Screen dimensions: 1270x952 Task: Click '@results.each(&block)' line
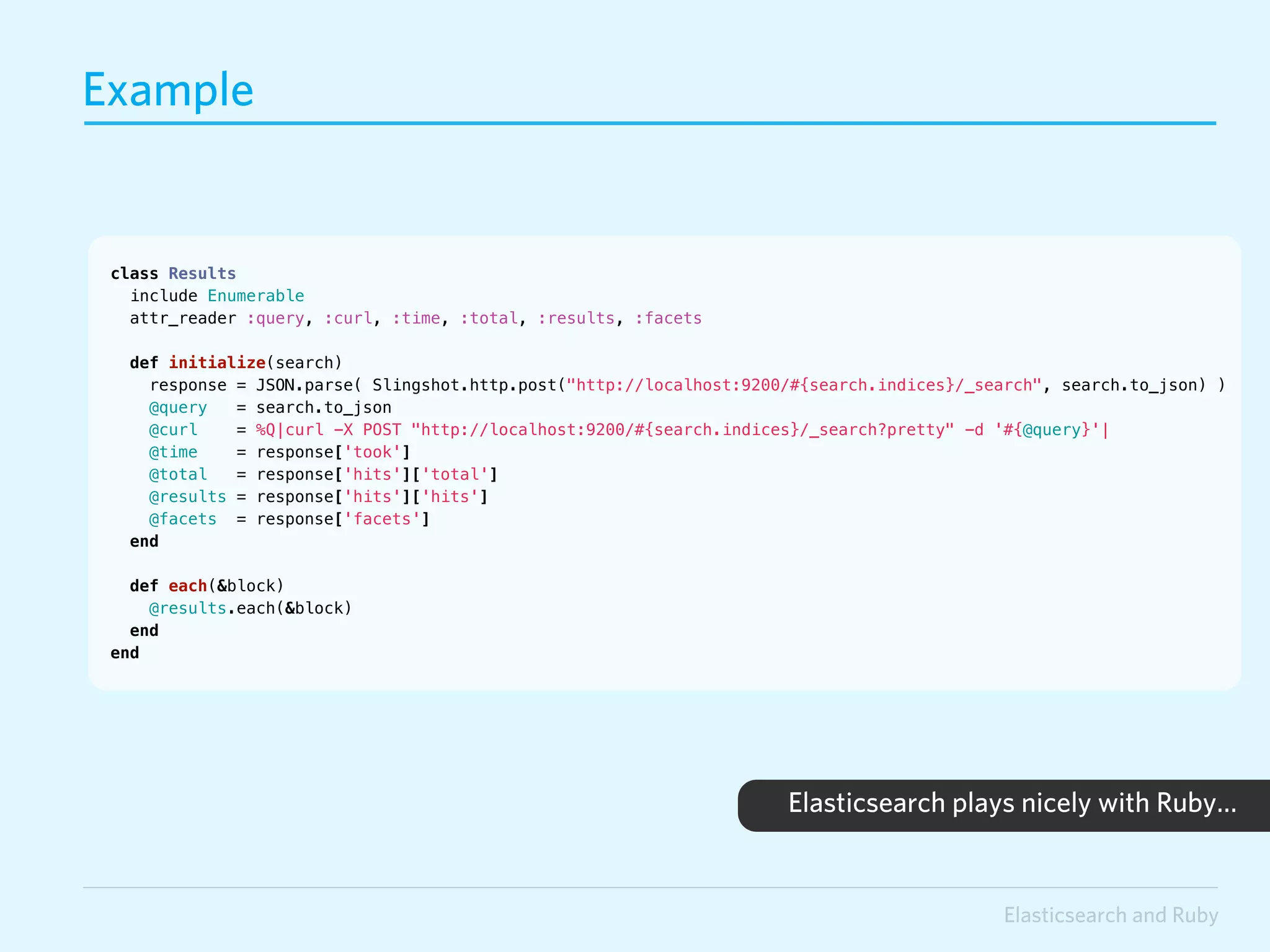[x=251, y=608]
